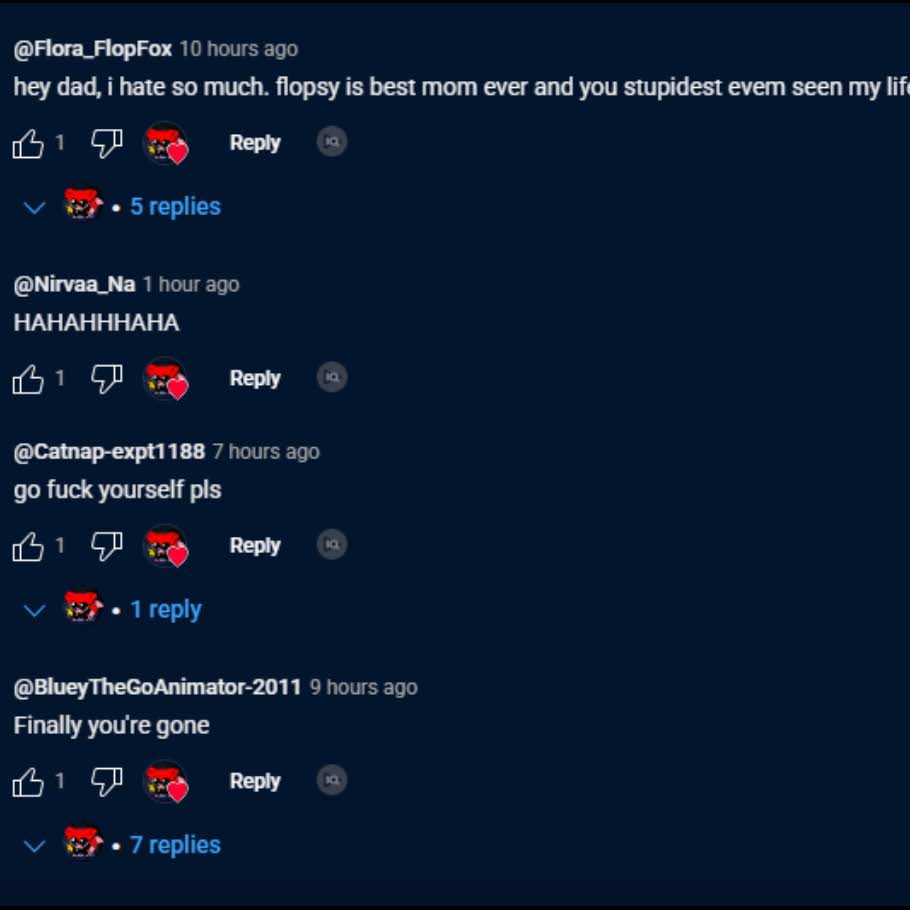
Task: Click the IQ extension icon on @Nirvaa_Na comment
Action: [332, 377]
